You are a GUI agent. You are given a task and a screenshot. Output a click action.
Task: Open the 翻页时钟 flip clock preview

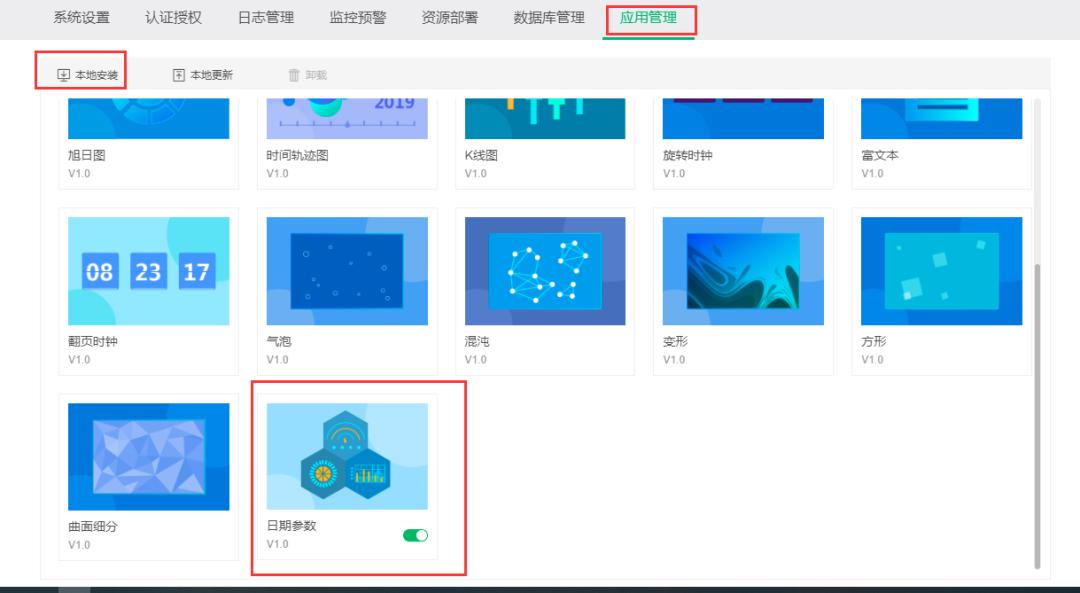[148, 270]
